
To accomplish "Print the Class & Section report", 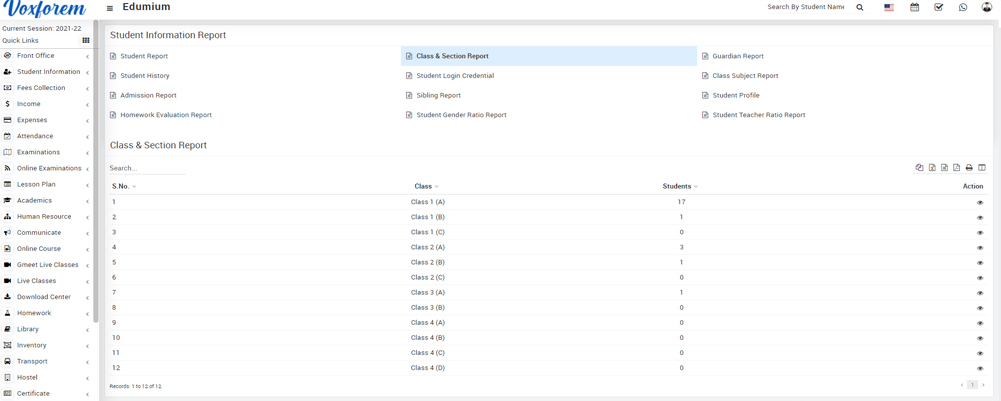I will click(969, 168).
